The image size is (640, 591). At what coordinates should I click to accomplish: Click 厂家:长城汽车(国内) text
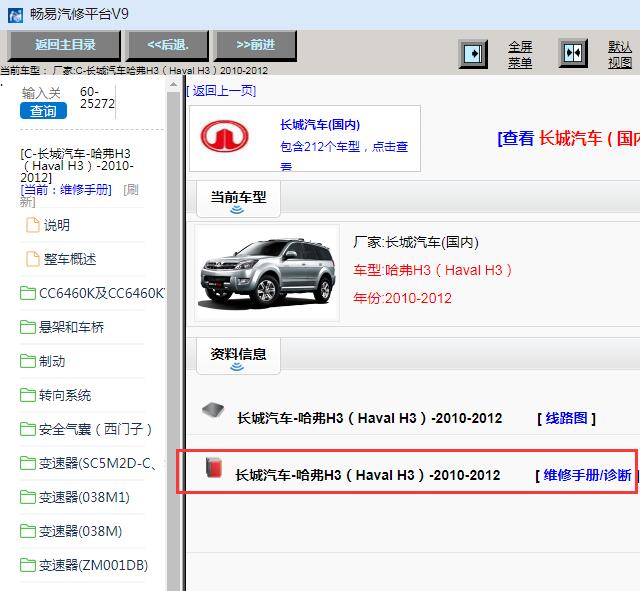click(416, 242)
